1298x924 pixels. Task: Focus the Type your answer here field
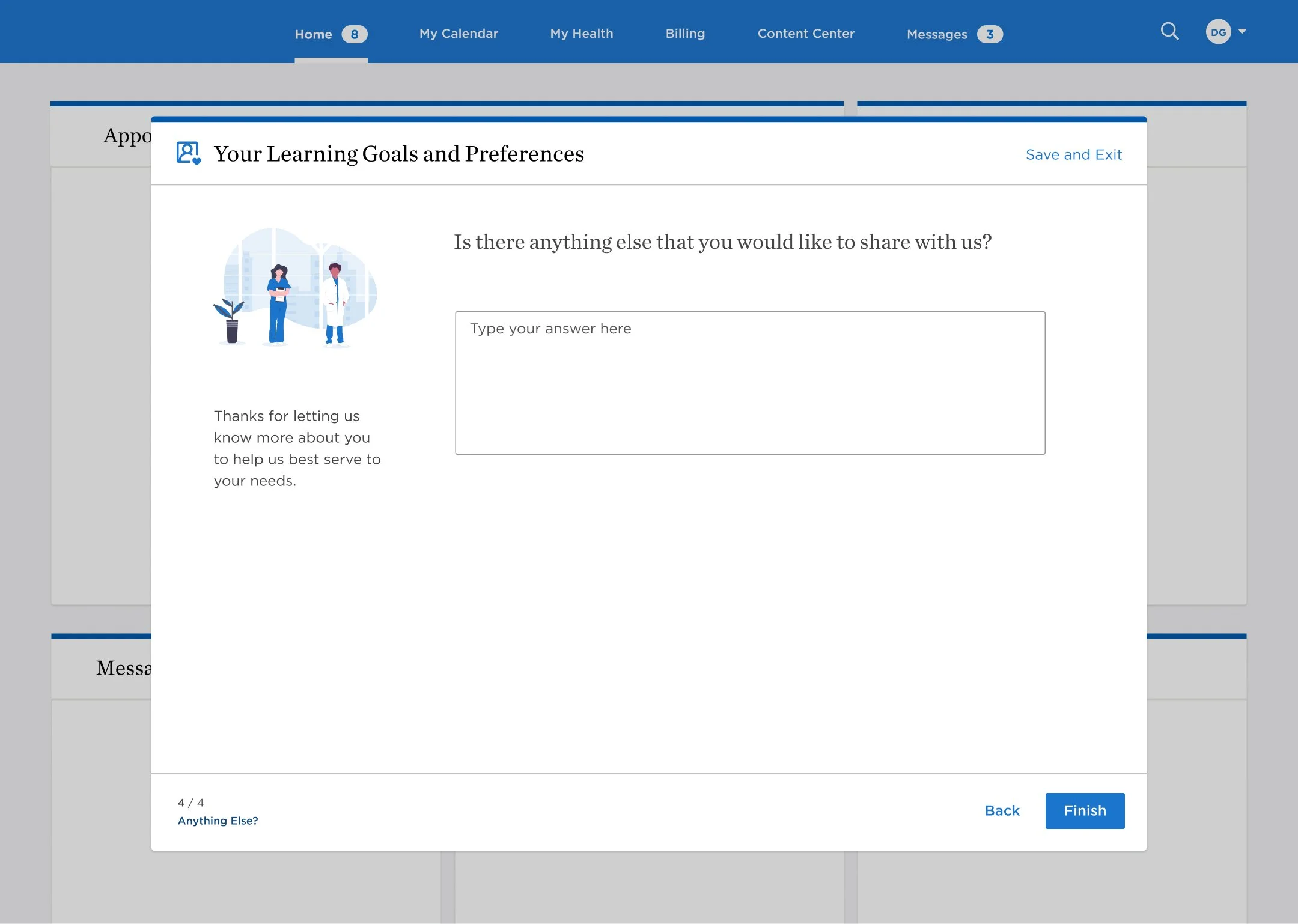[x=749, y=383]
